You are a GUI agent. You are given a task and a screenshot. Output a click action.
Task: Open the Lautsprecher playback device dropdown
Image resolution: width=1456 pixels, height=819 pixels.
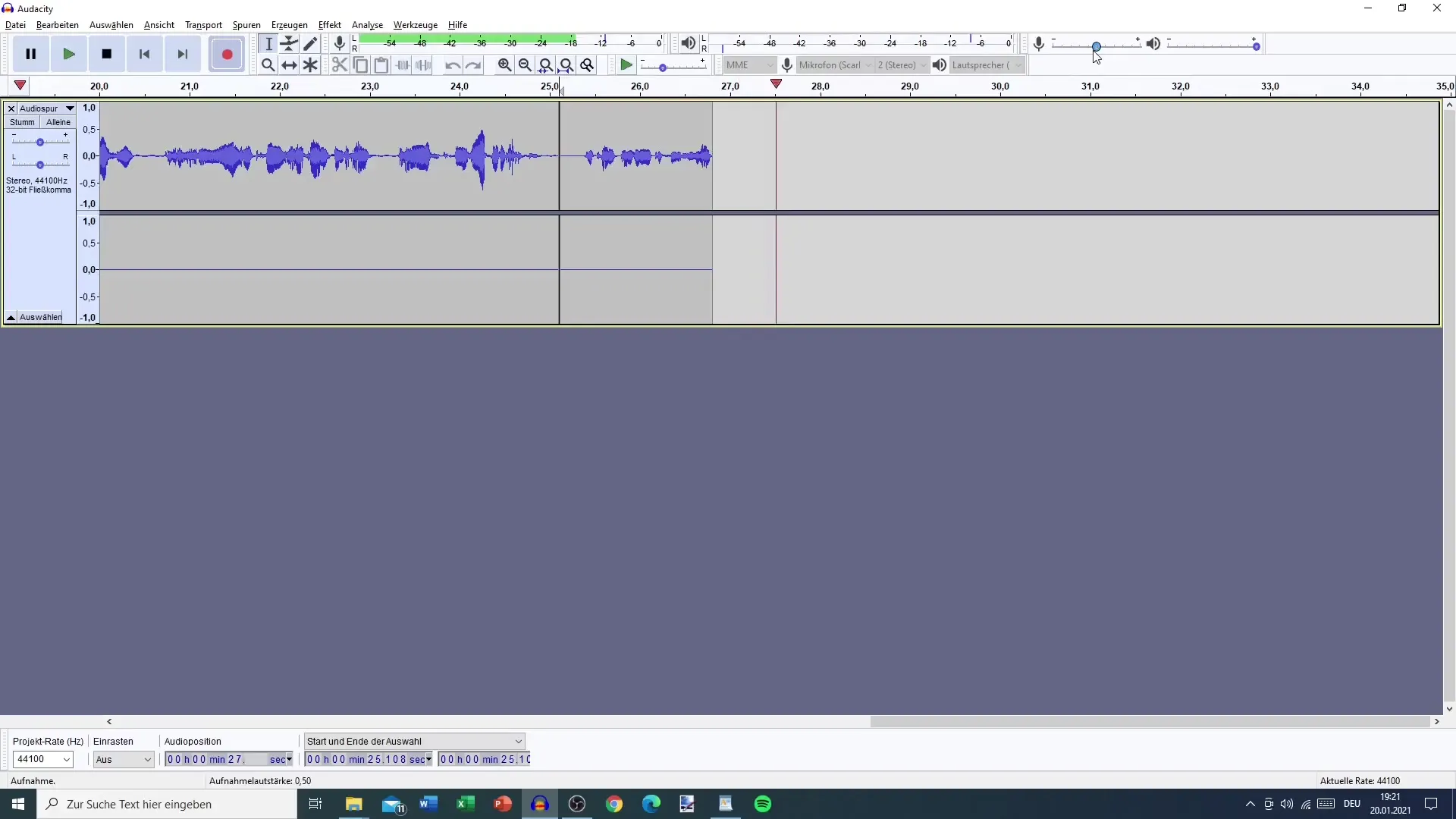(x=987, y=65)
